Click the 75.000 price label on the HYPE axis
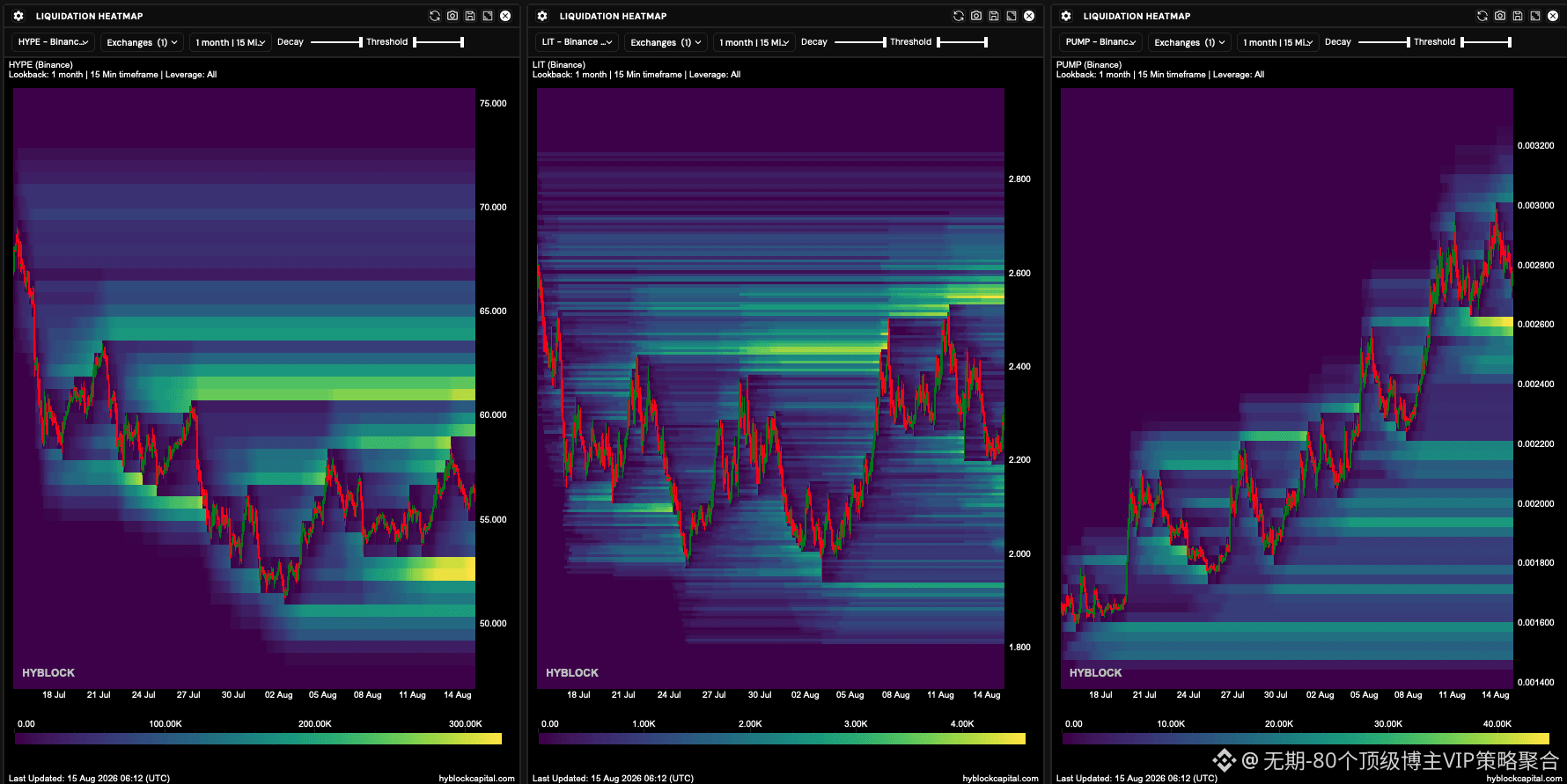Image resolution: width=1567 pixels, height=784 pixels. 493,104
